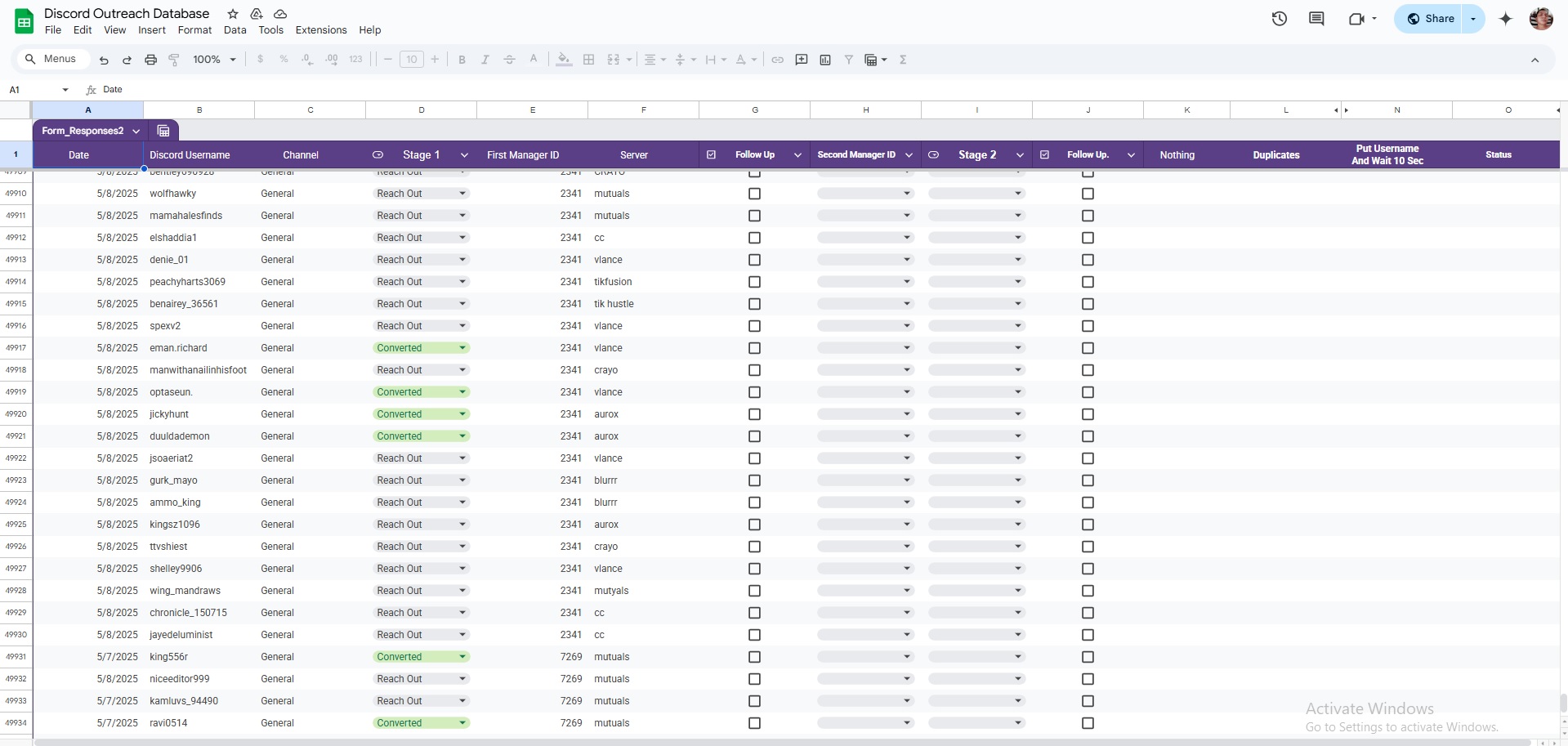Click the insert comment toolbar icon
This screenshot has width=1568, height=746.
click(802, 60)
